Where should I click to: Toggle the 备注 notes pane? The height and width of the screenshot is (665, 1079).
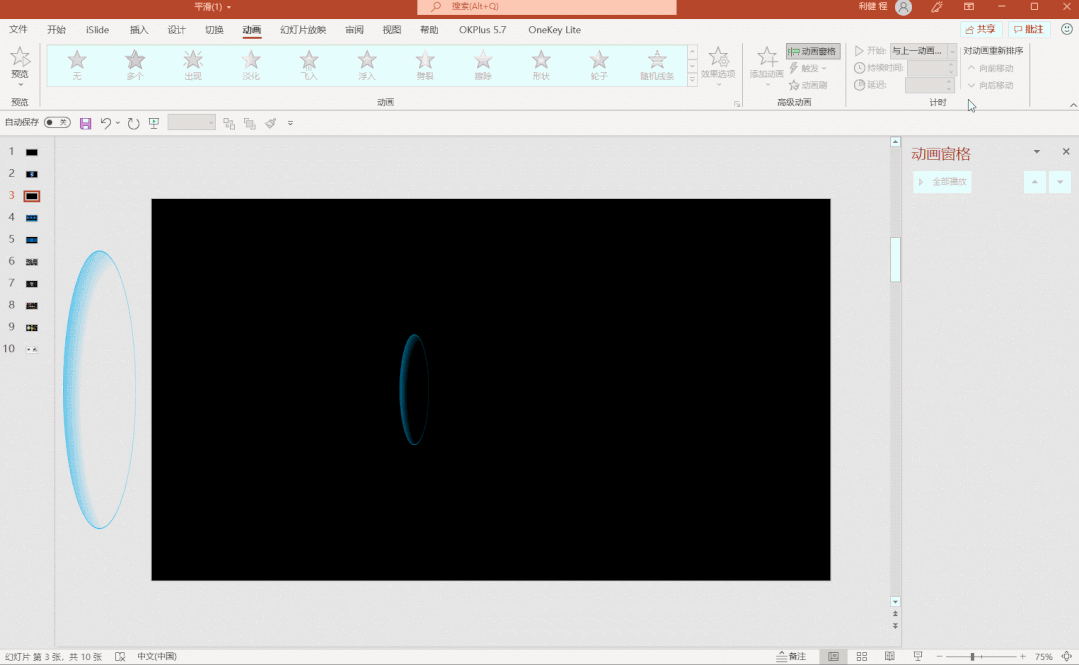[791, 657]
